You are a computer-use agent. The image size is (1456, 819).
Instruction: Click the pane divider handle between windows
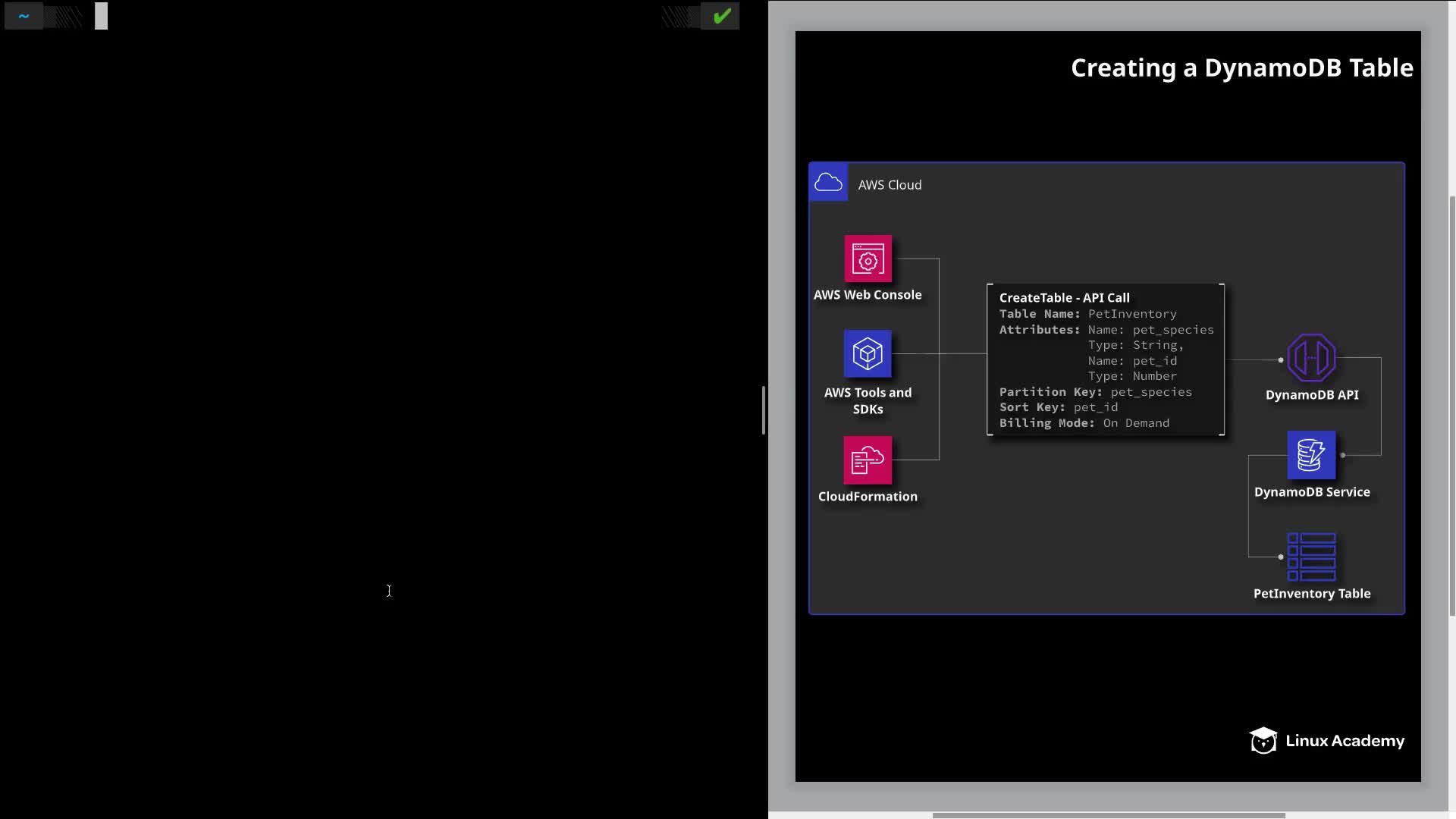[x=764, y=410]
